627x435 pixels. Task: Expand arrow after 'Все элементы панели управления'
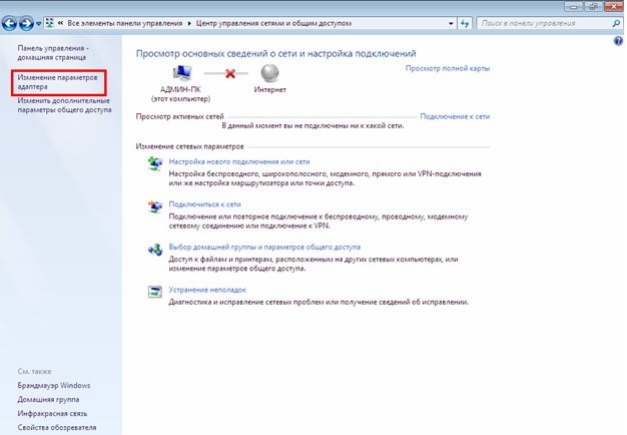point(189,23)
